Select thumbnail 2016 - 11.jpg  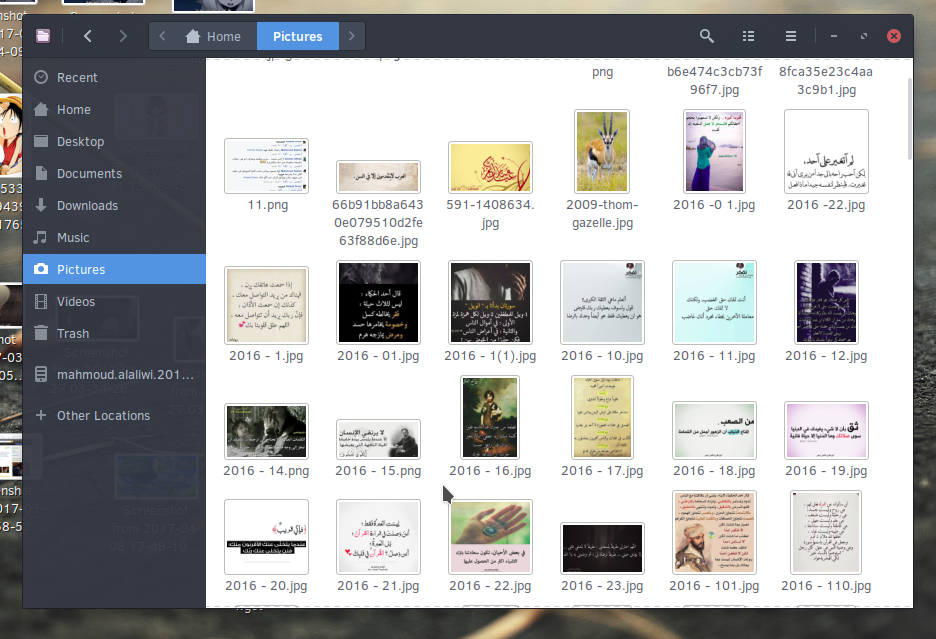(714, 302)
